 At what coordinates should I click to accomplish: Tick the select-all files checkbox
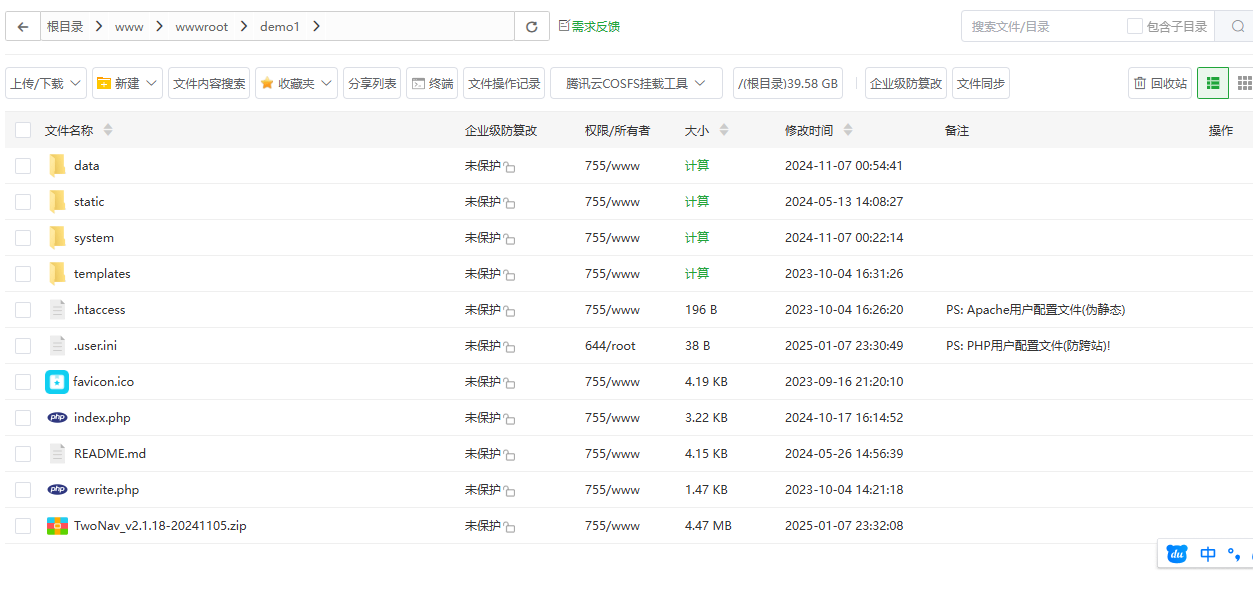point(23,131)
